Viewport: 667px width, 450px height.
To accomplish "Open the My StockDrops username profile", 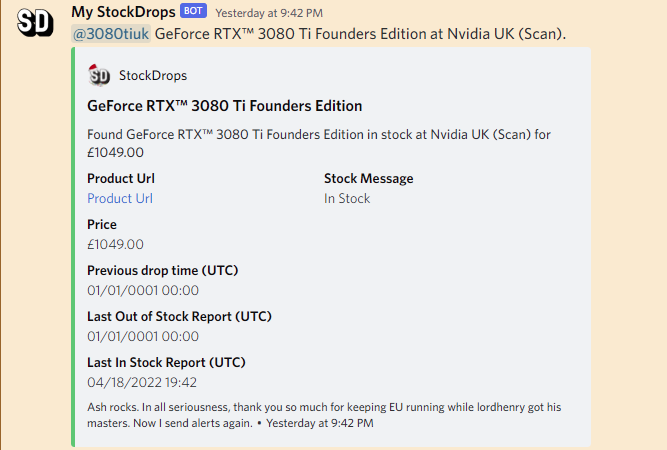I will 123,12.
